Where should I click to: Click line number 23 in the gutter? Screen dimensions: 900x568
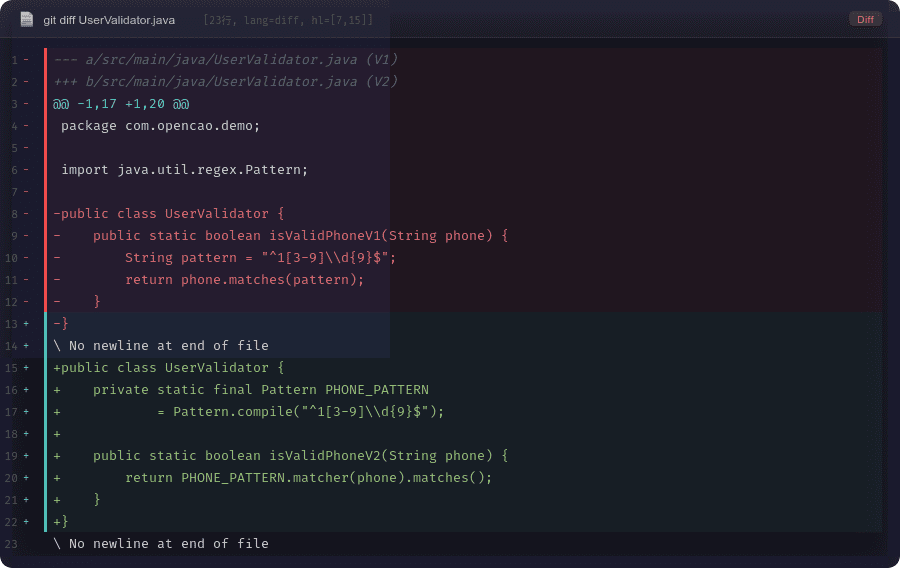(x=11, y=544)
